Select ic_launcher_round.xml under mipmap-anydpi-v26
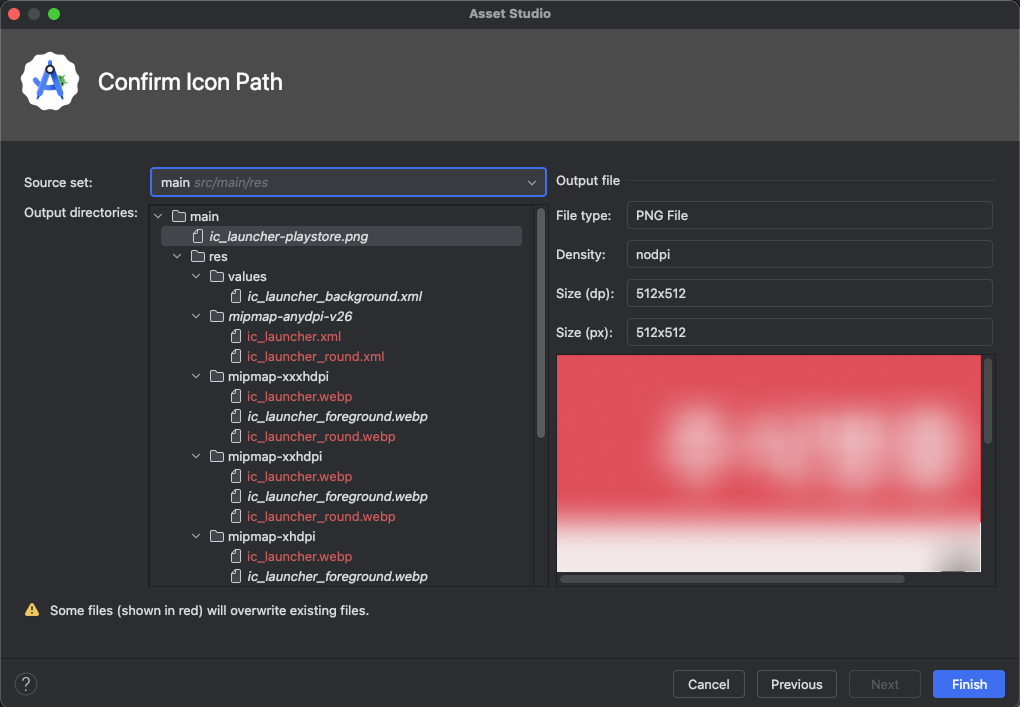The image size is (1020, 707). [315, 356]
